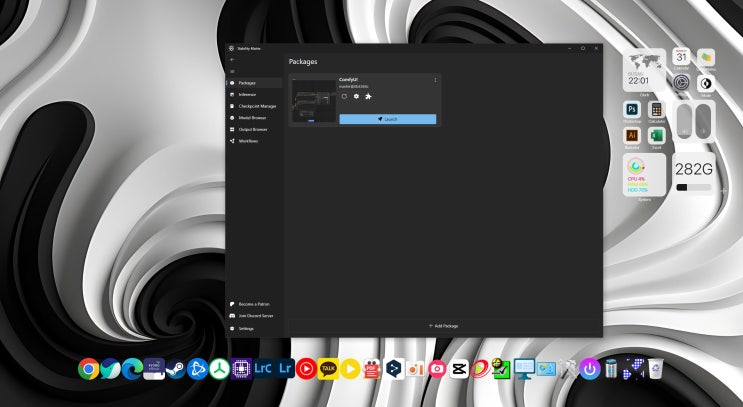Viewport: 743px width, 407px height.
Task: Open CapCut from the dock
Action: pyautogui.click(x=459, y=369)
